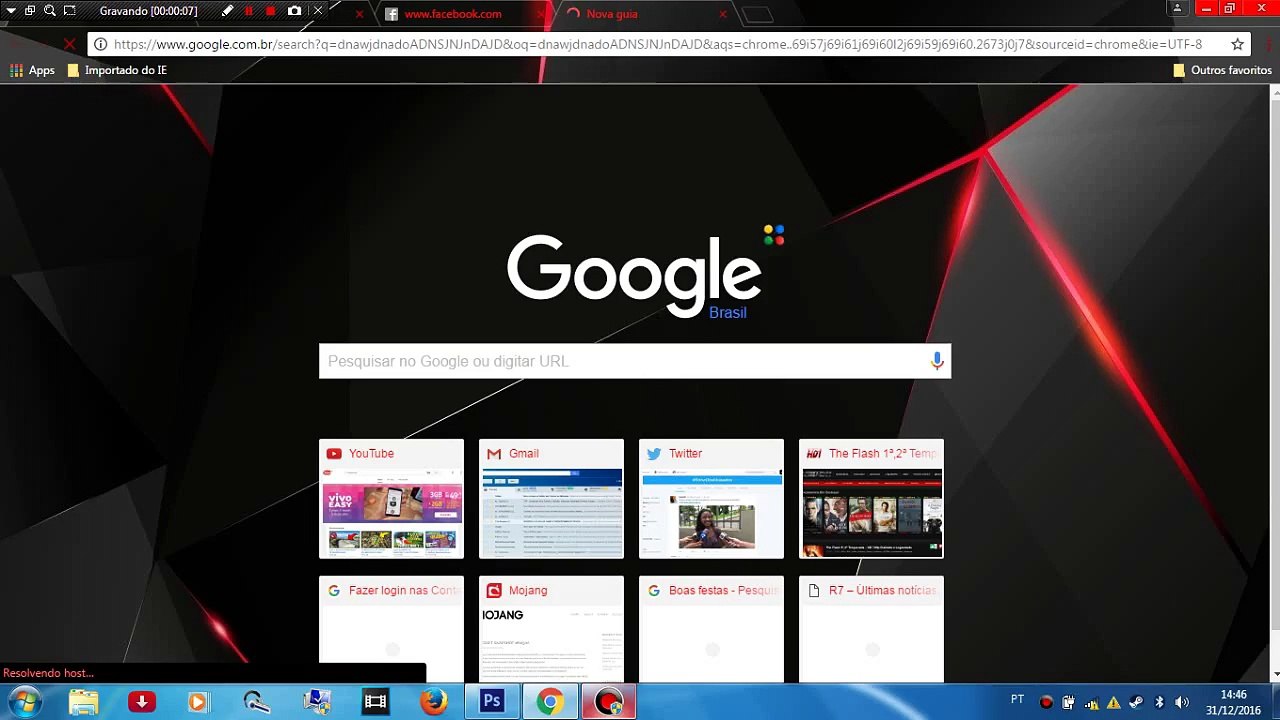This screenshot has width=1280, height=720.
Task: Open the Fazer login nas Contas tile
Action: (x=391, y=629)
